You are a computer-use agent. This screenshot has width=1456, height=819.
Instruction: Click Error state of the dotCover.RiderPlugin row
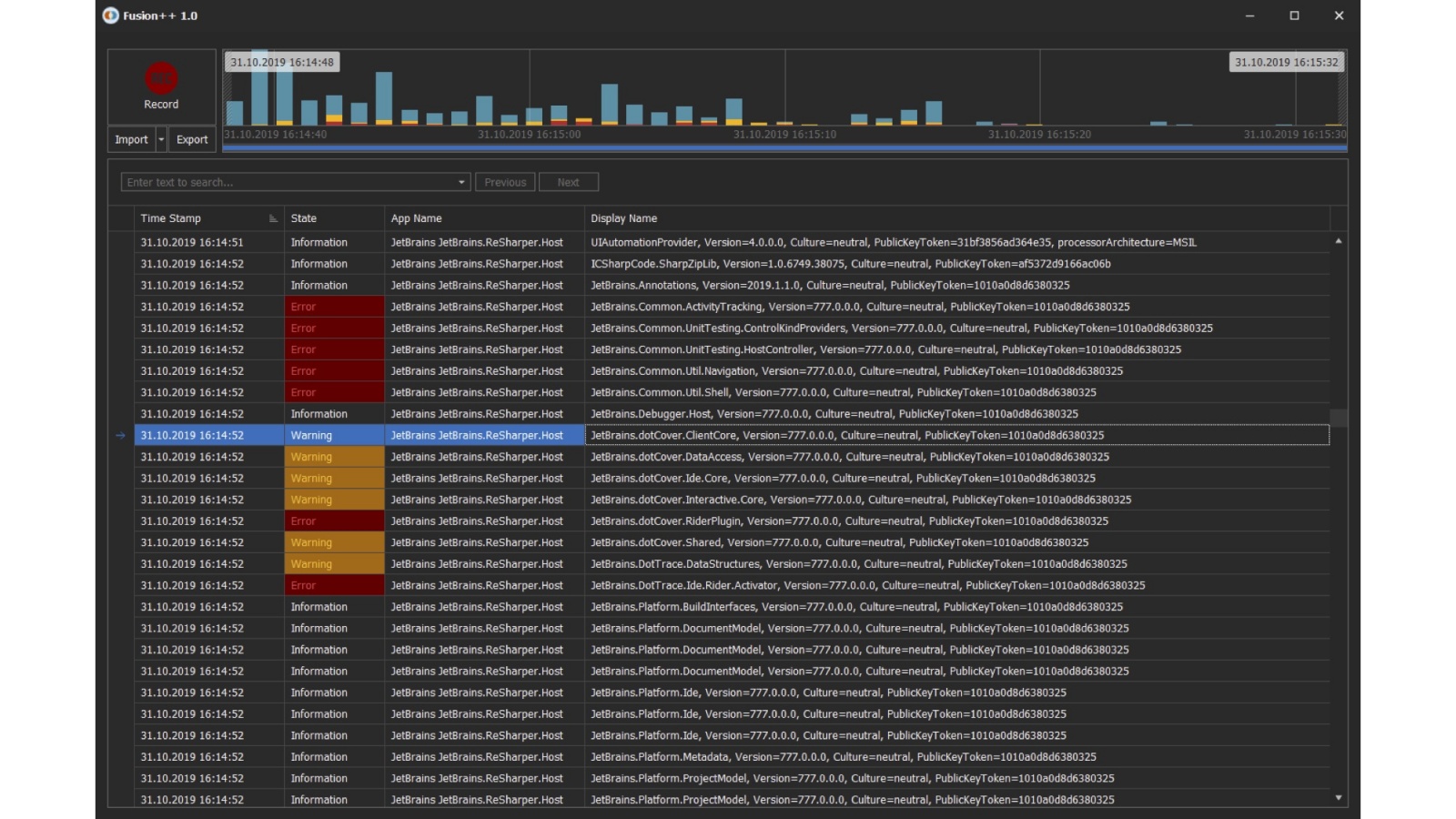[334, 521]
